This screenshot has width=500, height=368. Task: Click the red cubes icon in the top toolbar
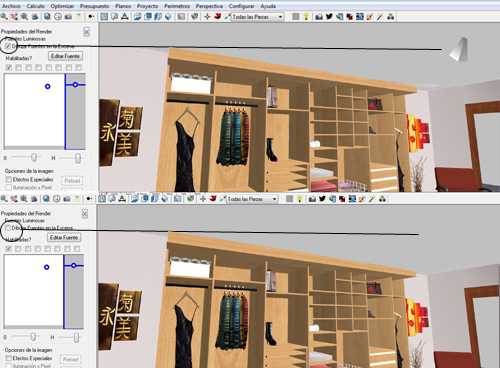[x=349, y=17]
